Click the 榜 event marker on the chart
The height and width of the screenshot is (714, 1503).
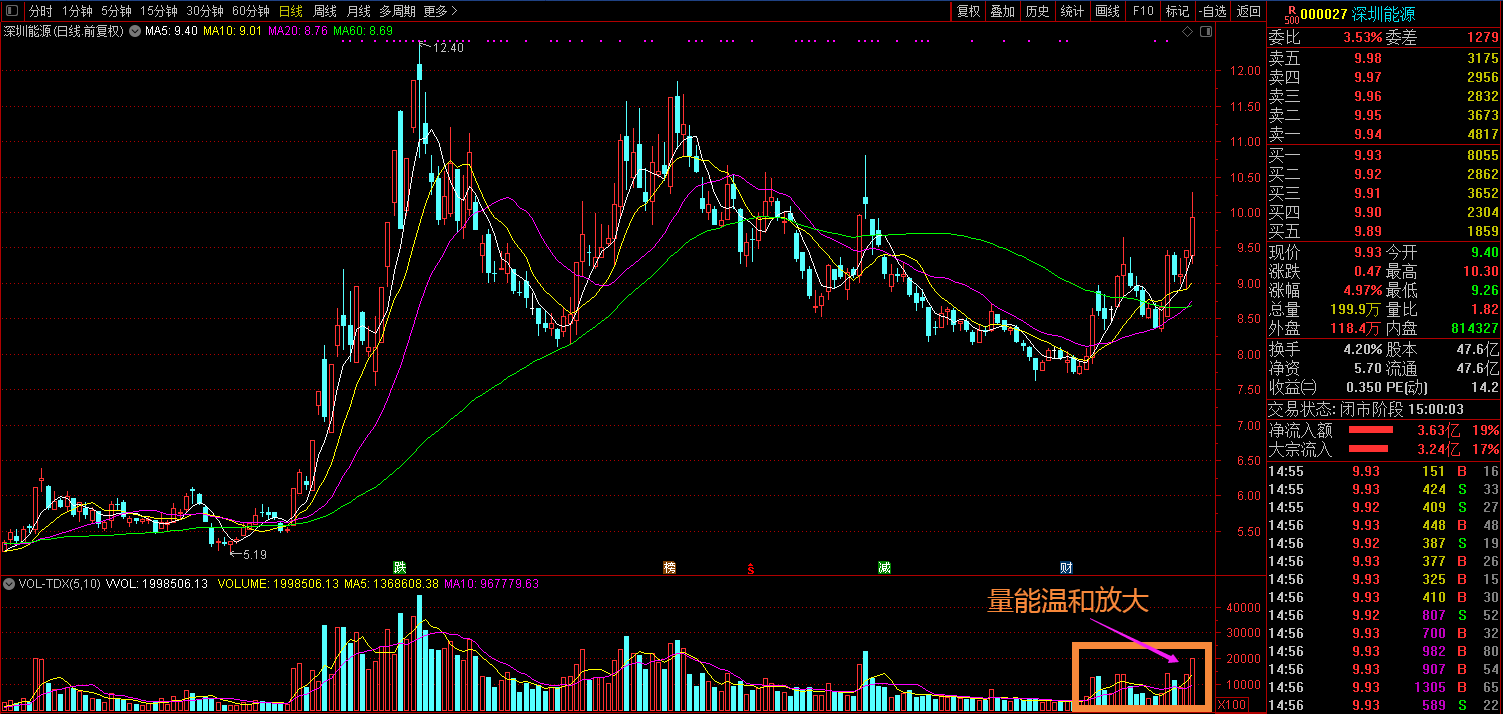pyautogui.click(x=670, y=567)
